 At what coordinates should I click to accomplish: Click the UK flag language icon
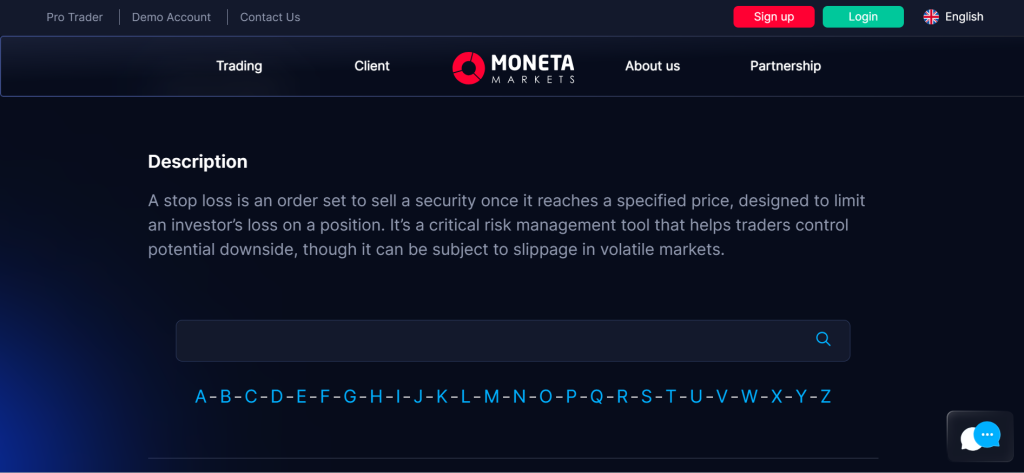tap(931, 17)
